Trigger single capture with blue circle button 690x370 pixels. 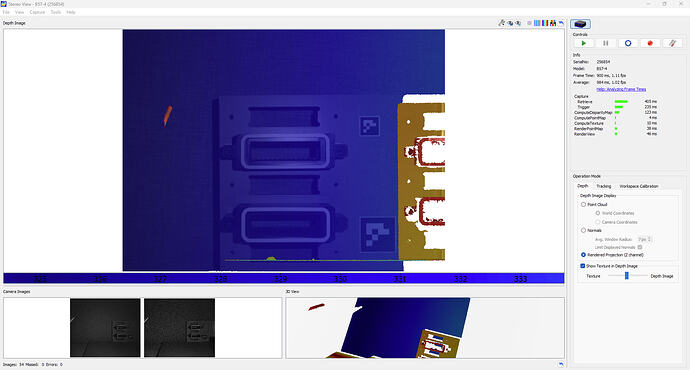click(x=628, y=43)
